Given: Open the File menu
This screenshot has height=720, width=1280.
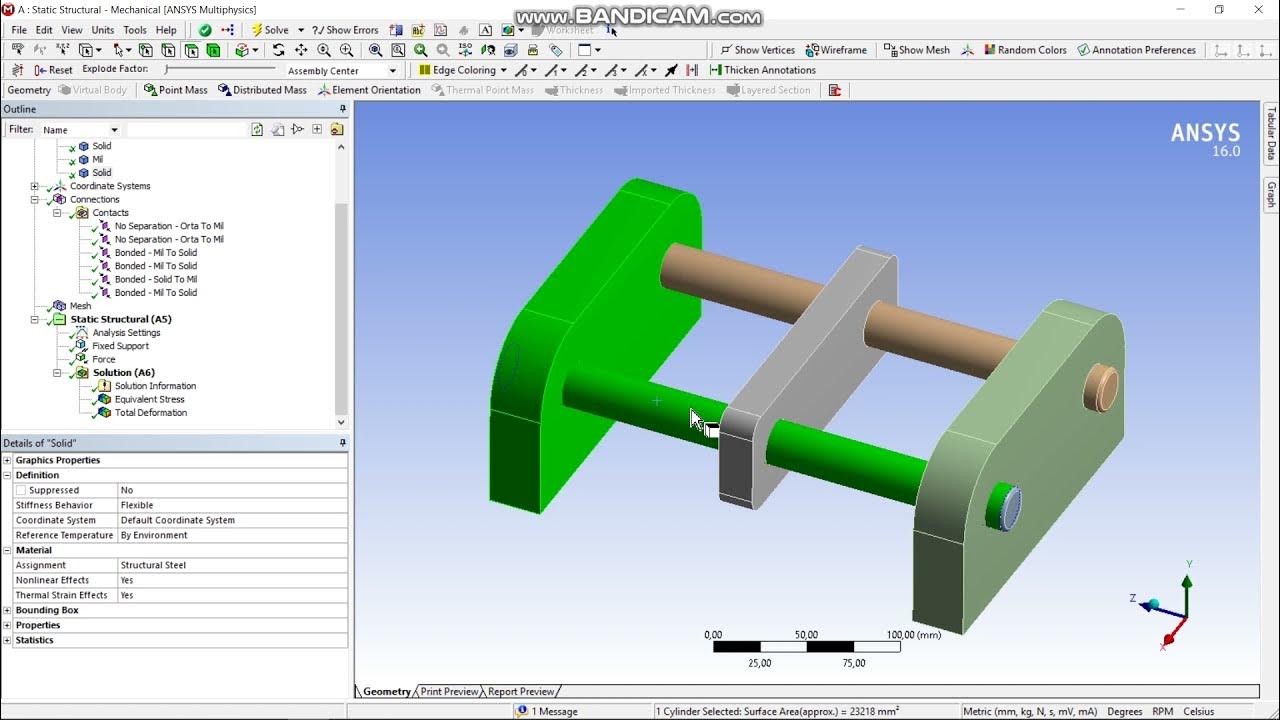Looking at the screenshot, I should (19, 30).
